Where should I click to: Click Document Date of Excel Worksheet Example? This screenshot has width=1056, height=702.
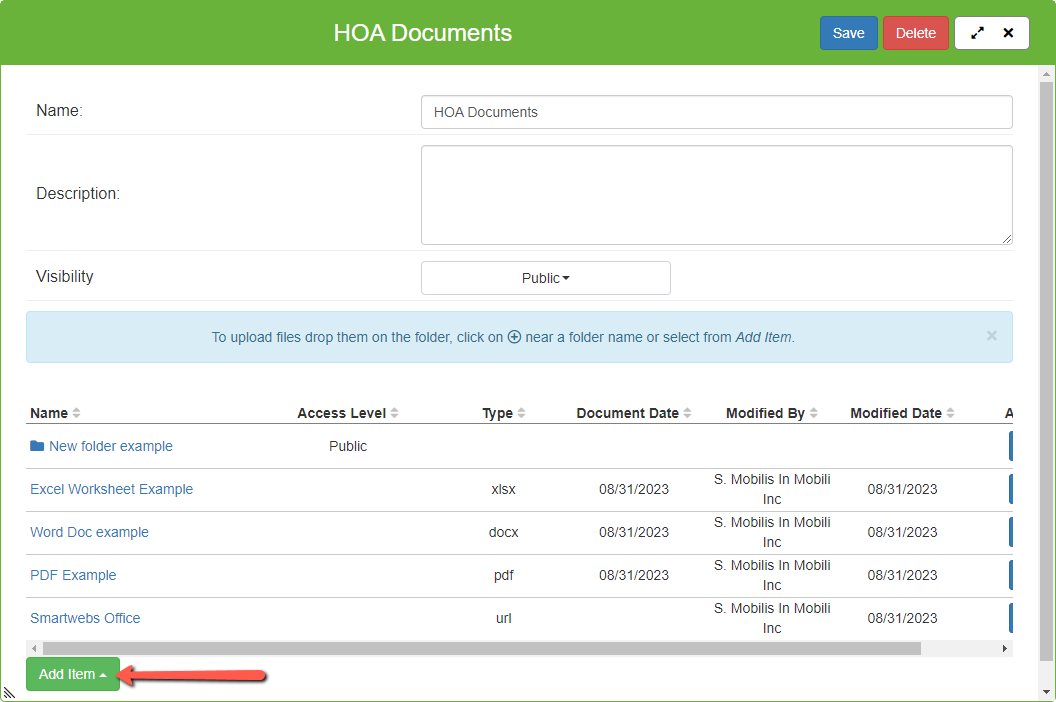[x=634, y=489]
